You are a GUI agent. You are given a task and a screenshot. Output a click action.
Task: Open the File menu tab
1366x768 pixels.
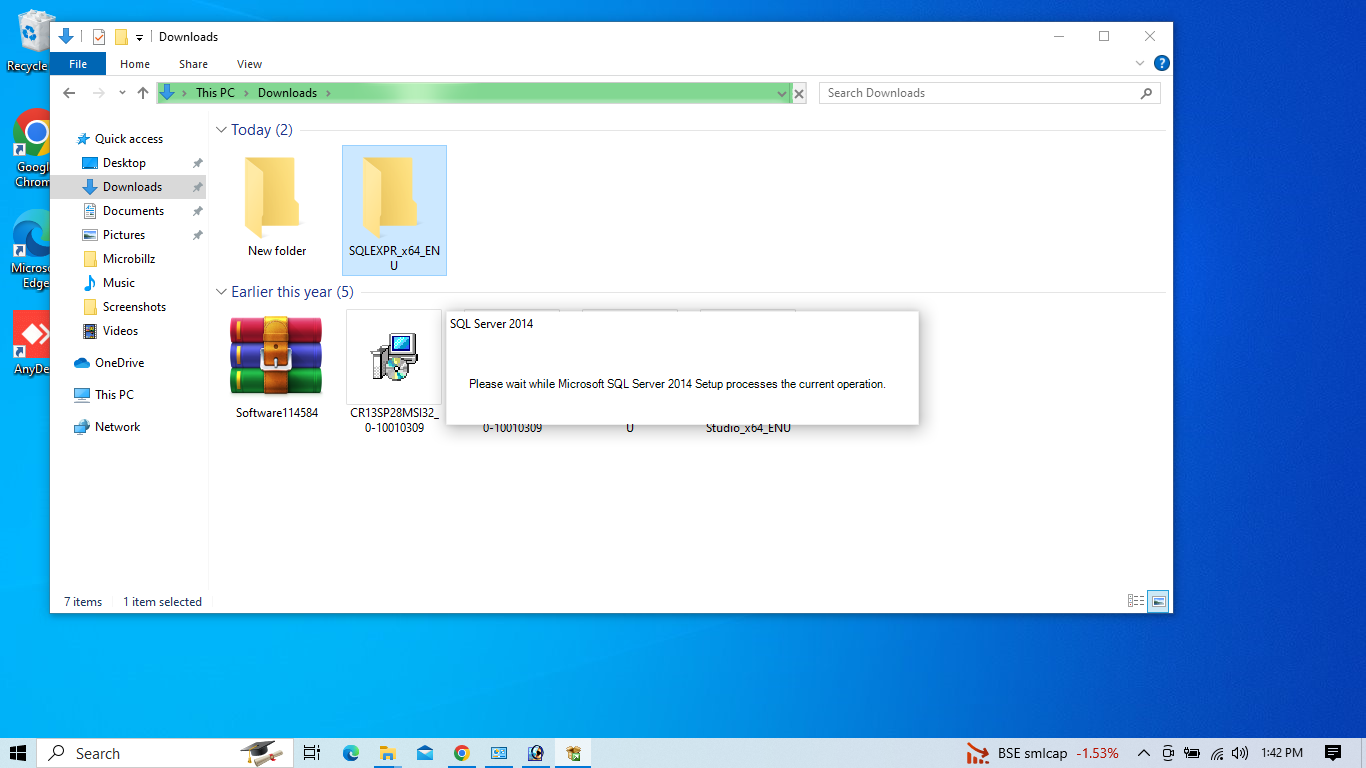point(78,64)
